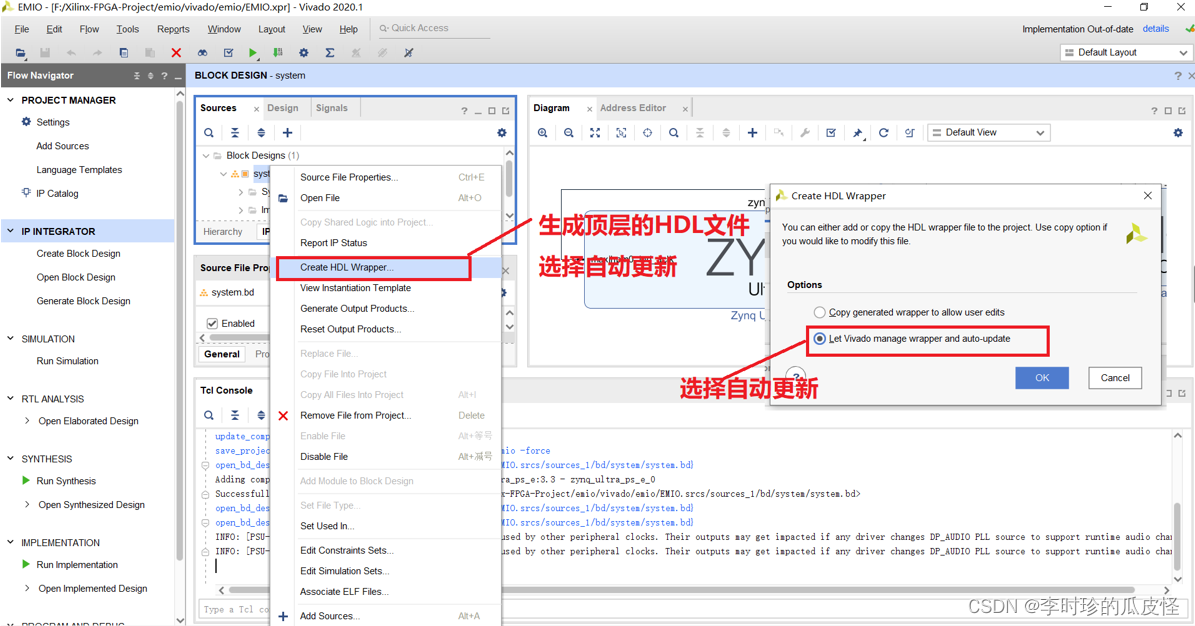Toggle the Enabled checkbox for system.bd
This screenshot has height=626, width=1195.
click(213, 323)
